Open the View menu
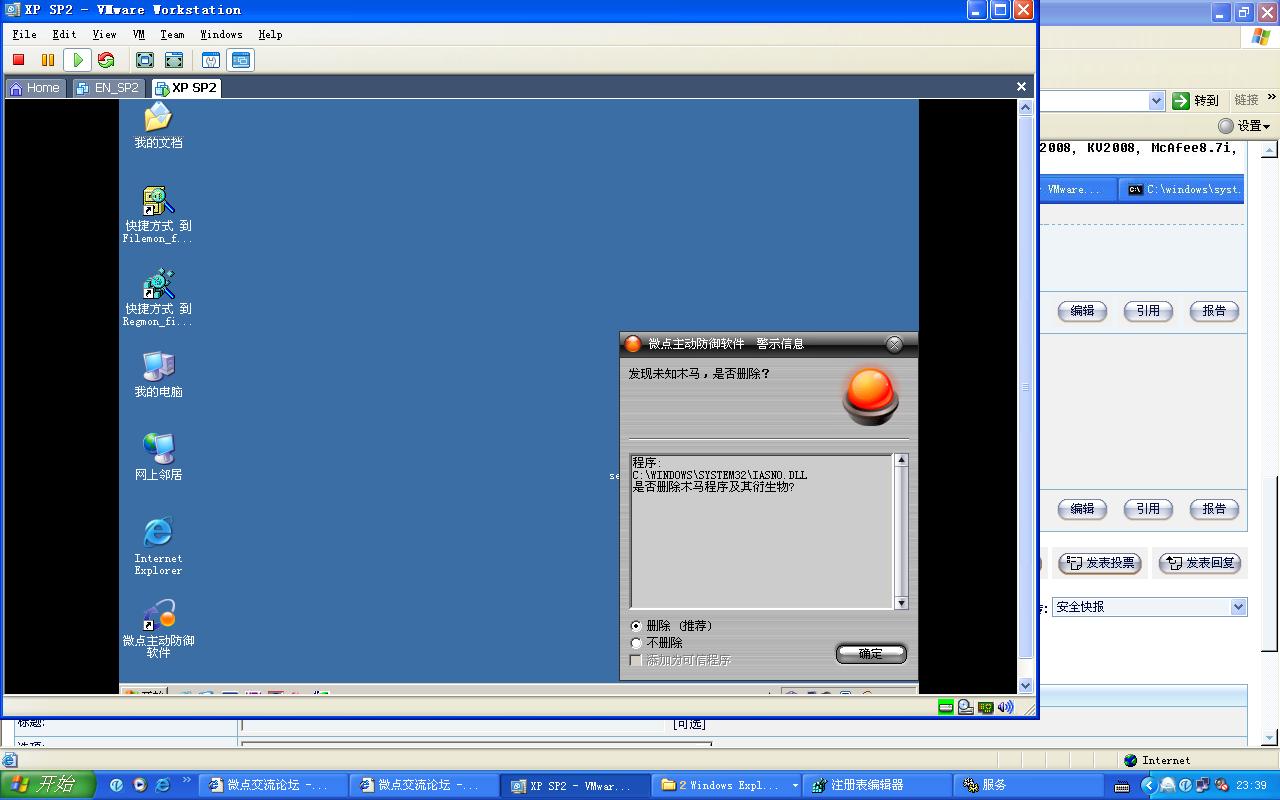1280x800 pixels. [104, 34]
